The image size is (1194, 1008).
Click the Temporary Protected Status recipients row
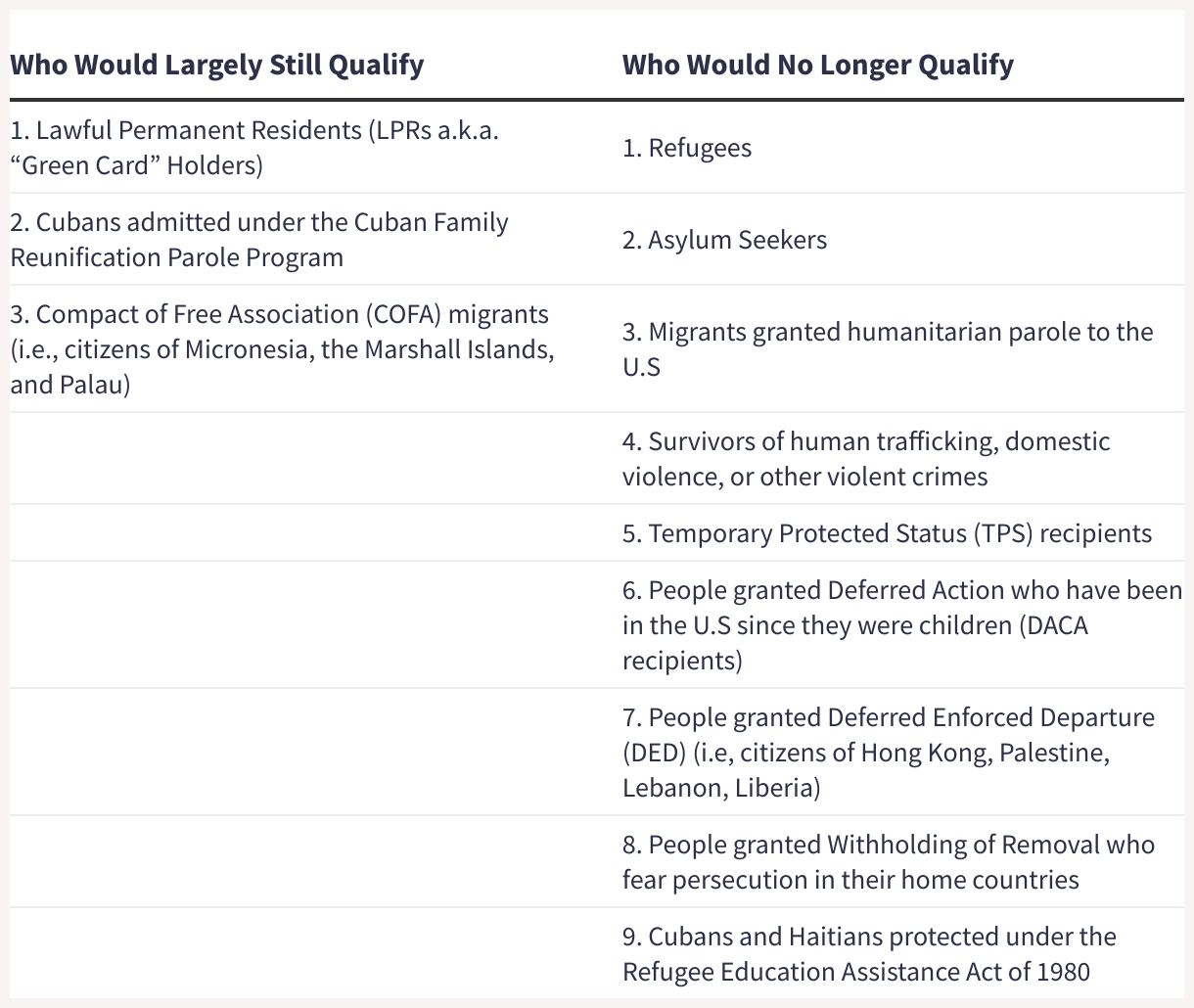tap(887, 533)
